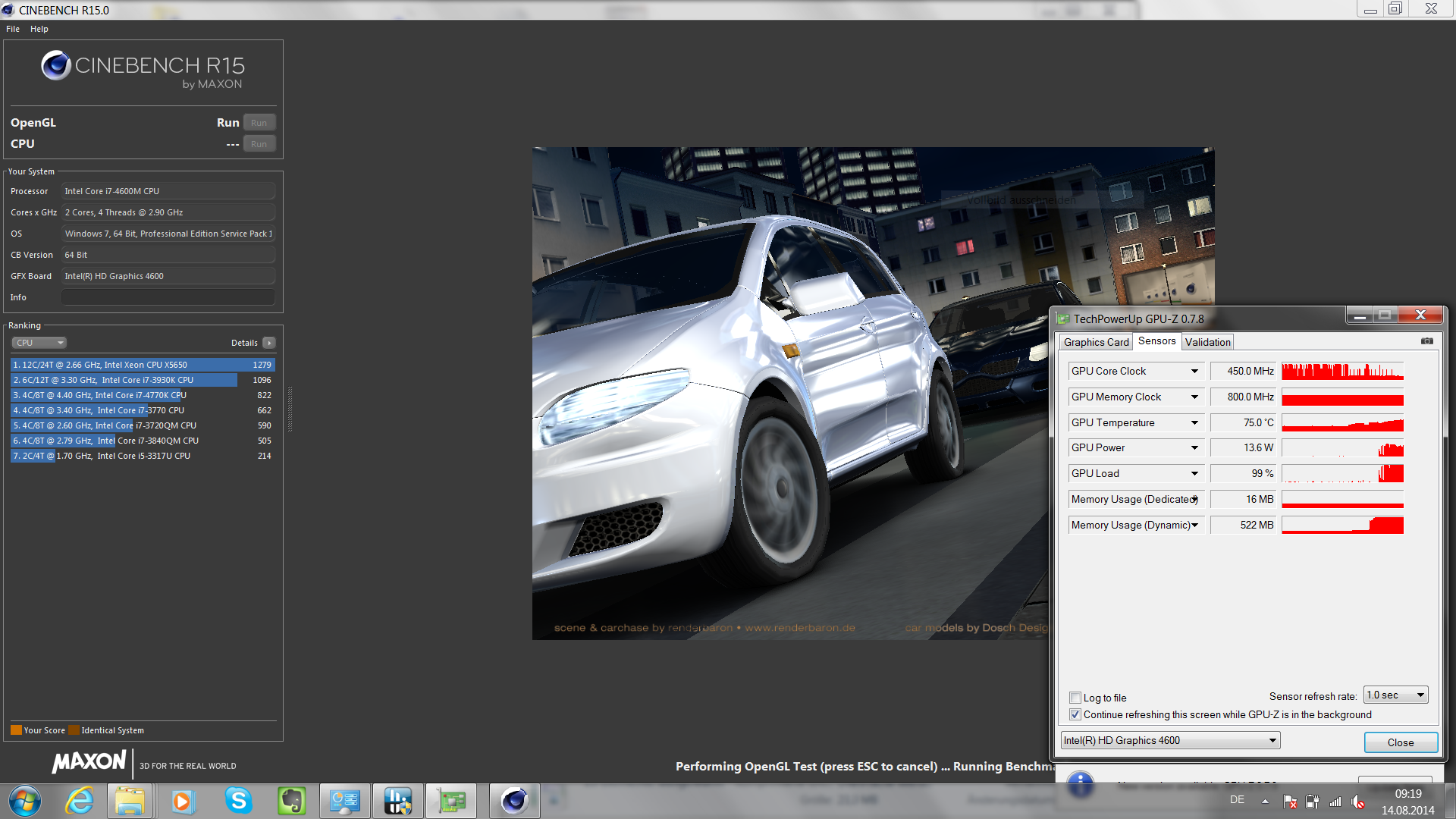Click the GPU-Z taskbar icon
Viewport: 1456px width, 819px height.
(451, 801)
